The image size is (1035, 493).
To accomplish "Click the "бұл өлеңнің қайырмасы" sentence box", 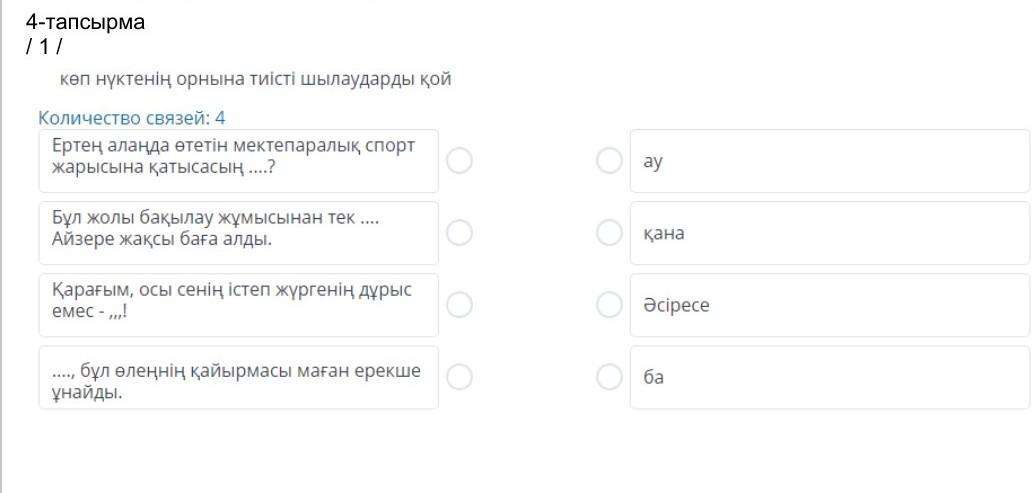I will tap(238, 377).
